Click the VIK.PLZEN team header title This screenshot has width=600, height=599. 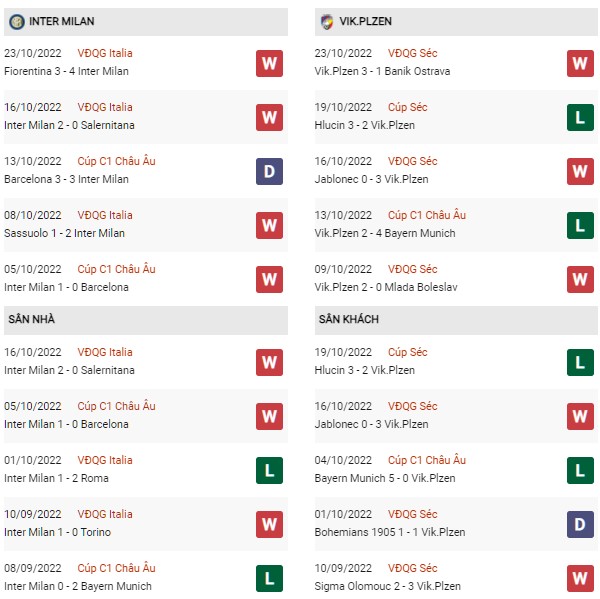pyautogui.click(x=365, y=21)
